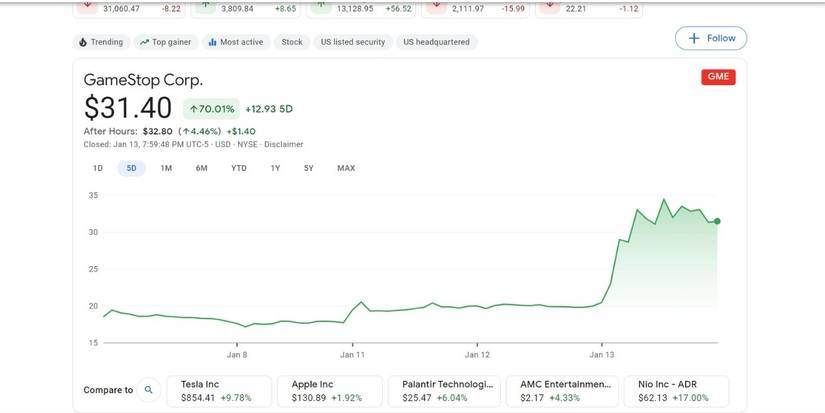Image resolution: width=825 pixels, height=413 pixels.
Task: Switch chart to 6M range
Action: pyautogui.click(x=202, y=168)
